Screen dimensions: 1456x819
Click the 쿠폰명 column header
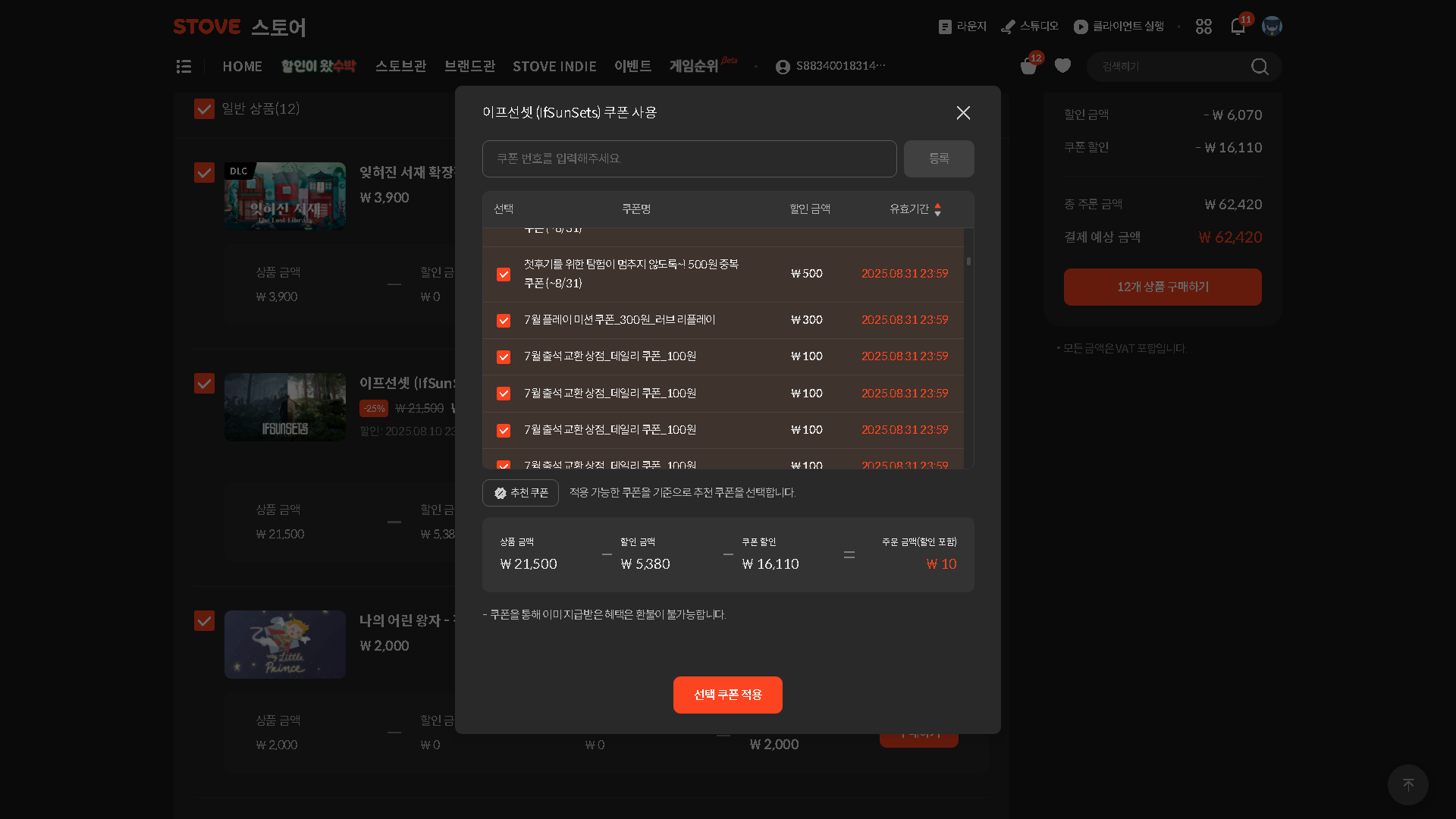(636, 209)
